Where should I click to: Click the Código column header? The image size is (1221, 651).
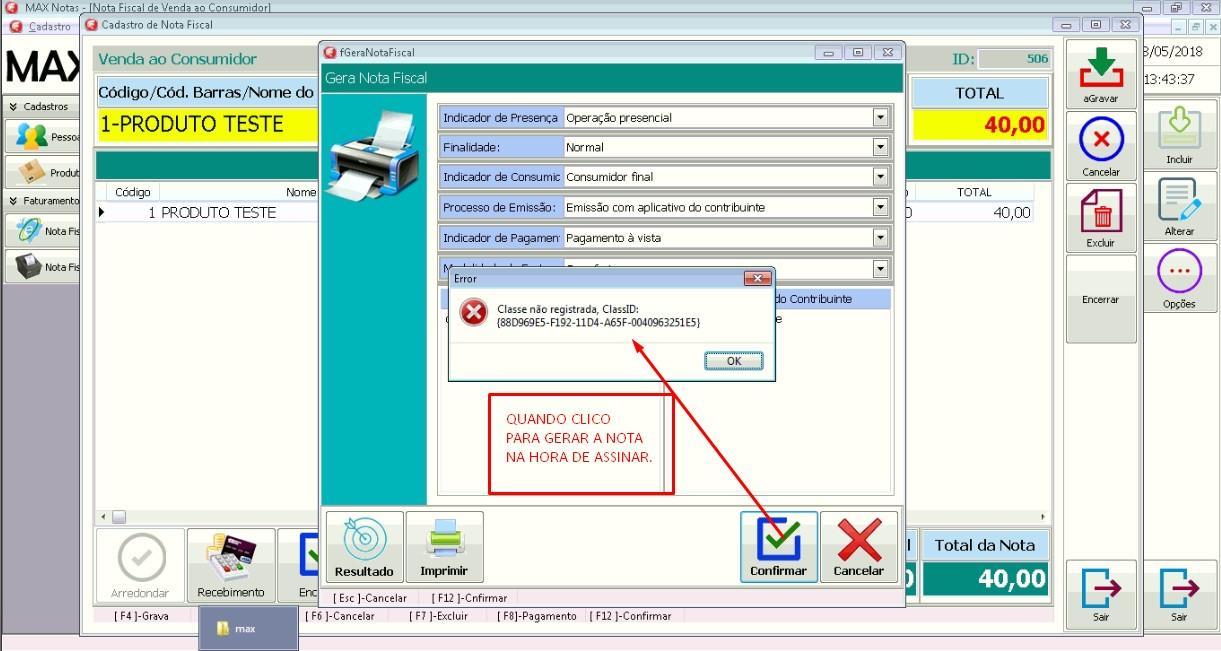133,192
